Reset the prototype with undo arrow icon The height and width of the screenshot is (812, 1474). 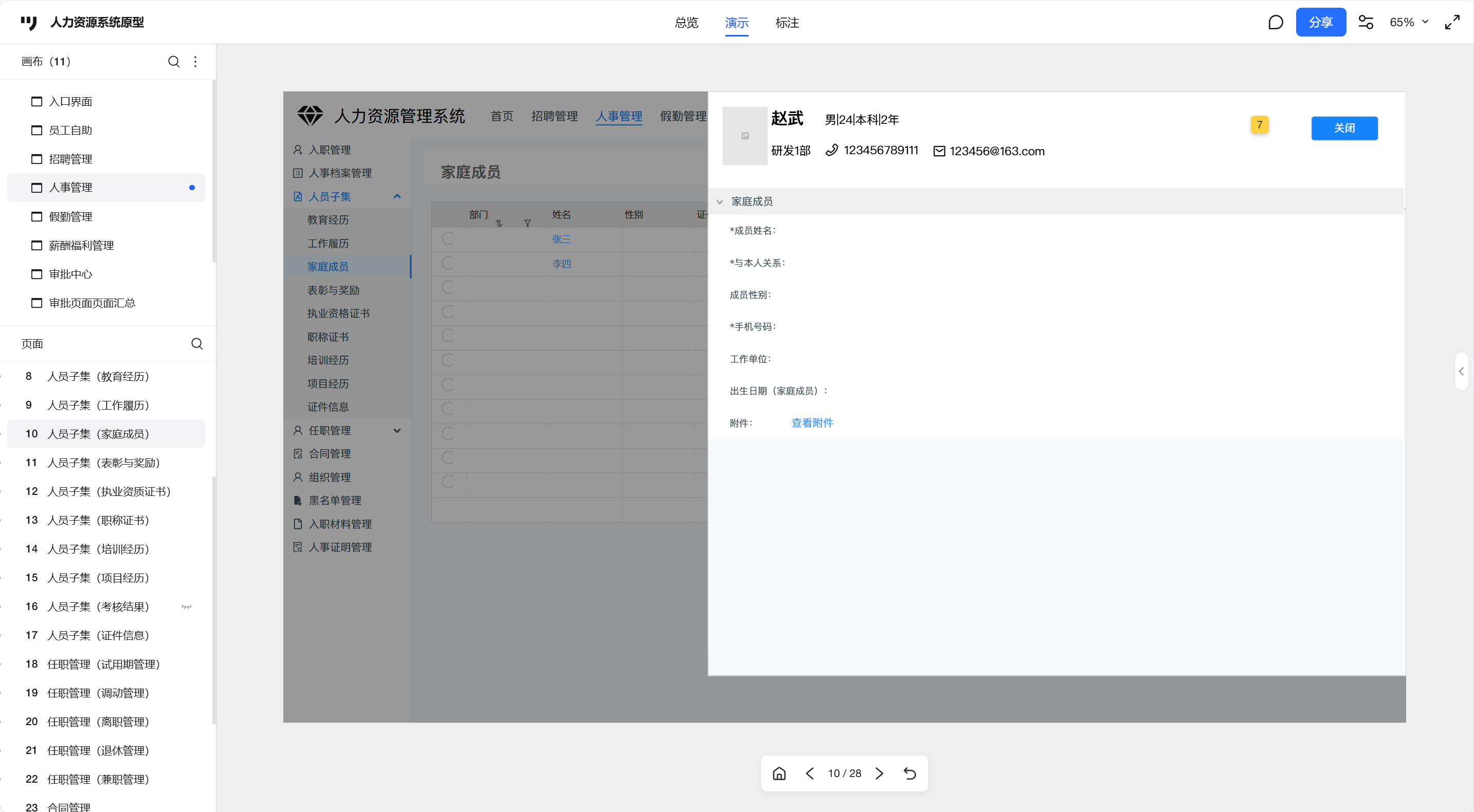[910, 773]
